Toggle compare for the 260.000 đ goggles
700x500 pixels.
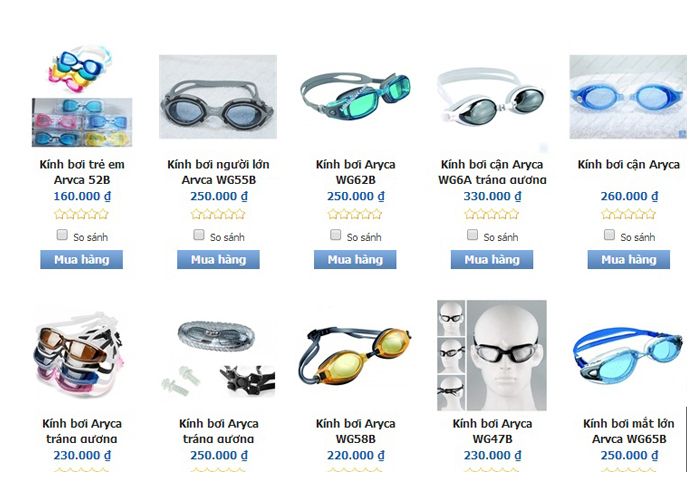tap(609, 235)
